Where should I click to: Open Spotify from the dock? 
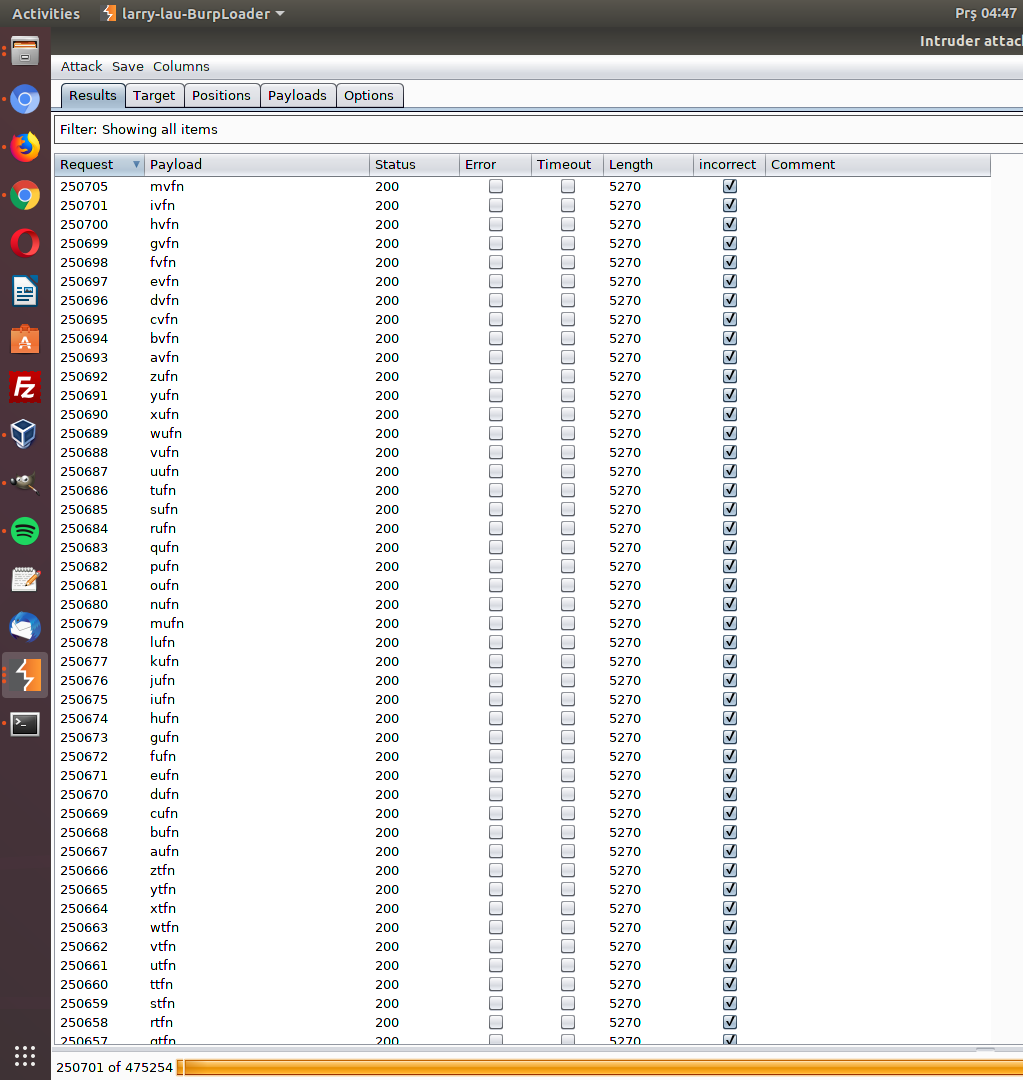(x=25, y=531)
